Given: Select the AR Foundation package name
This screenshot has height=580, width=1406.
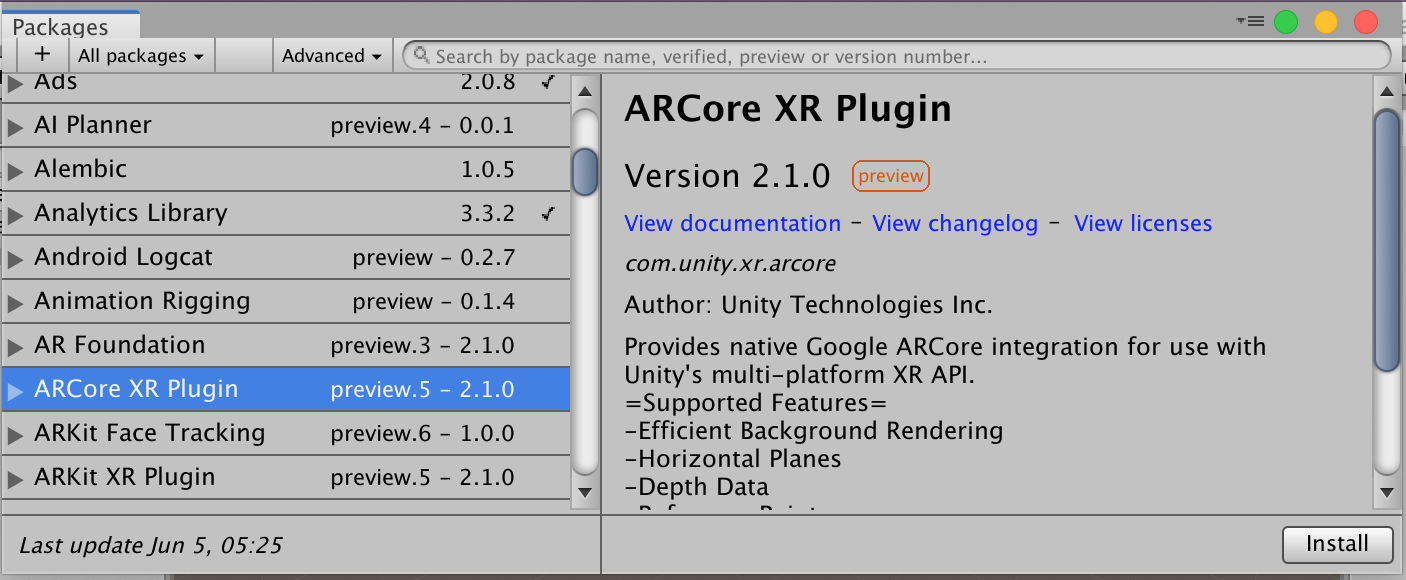Looking at the screenshot, I should (x=119, y=345).
